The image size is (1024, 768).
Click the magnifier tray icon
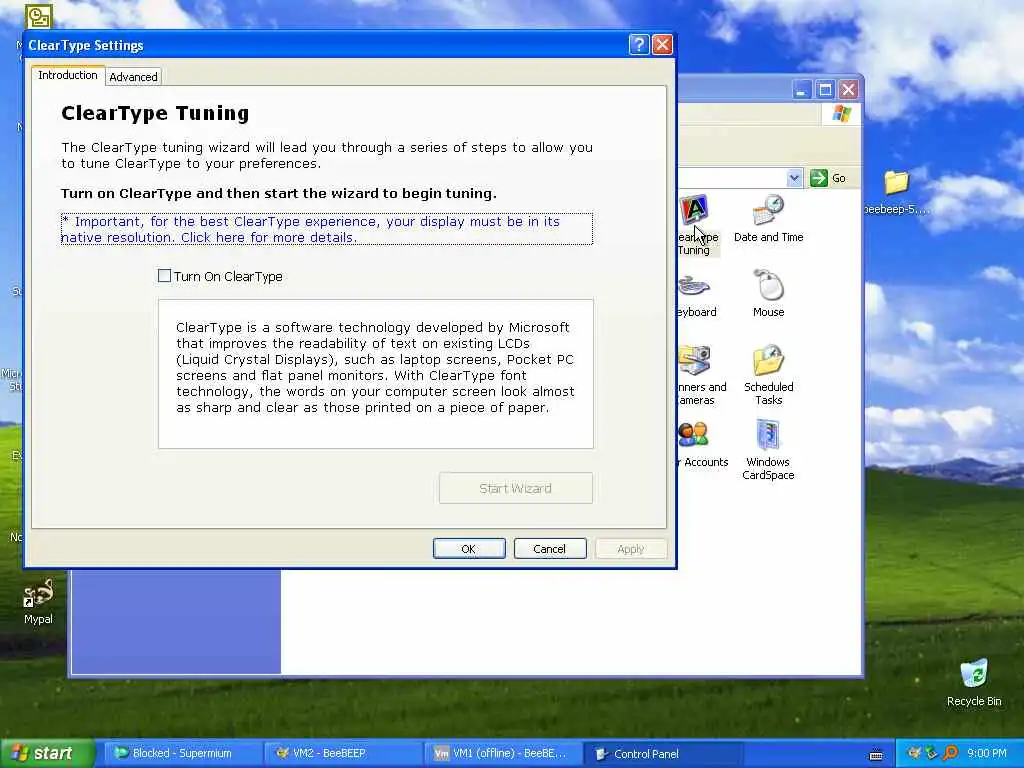coord(950,753)
